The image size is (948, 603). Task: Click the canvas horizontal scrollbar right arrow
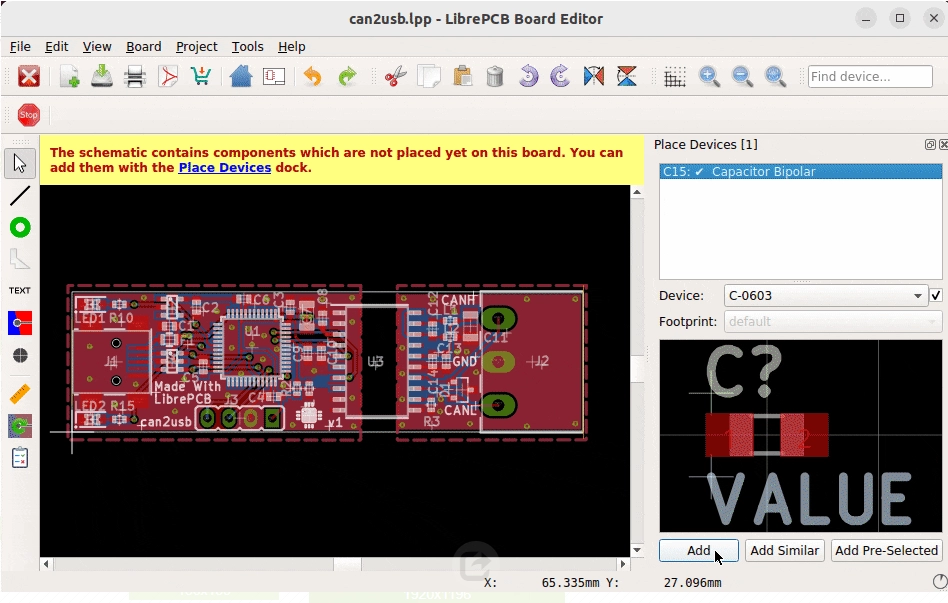pos(623,564)
